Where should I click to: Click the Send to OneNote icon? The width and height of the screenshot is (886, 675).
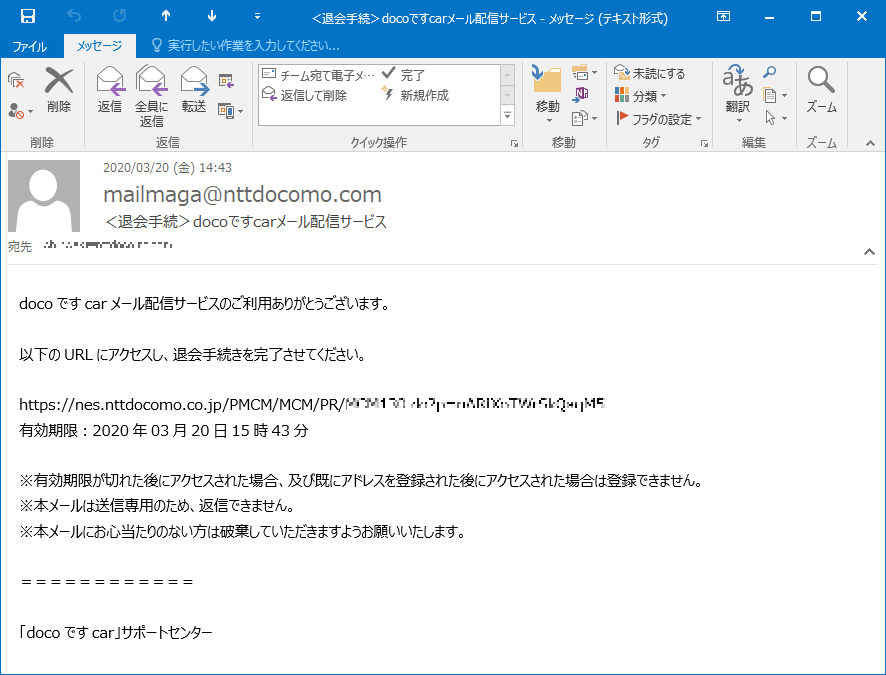(x=580, y=95)
